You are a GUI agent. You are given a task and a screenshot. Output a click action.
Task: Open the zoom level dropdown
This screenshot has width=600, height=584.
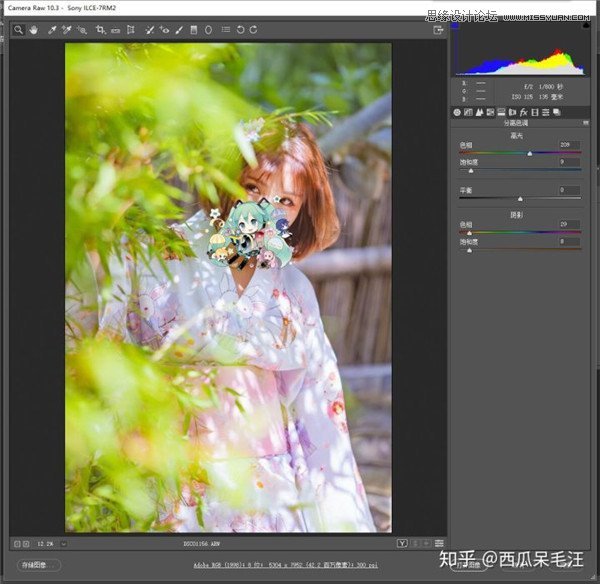point(63,543)
